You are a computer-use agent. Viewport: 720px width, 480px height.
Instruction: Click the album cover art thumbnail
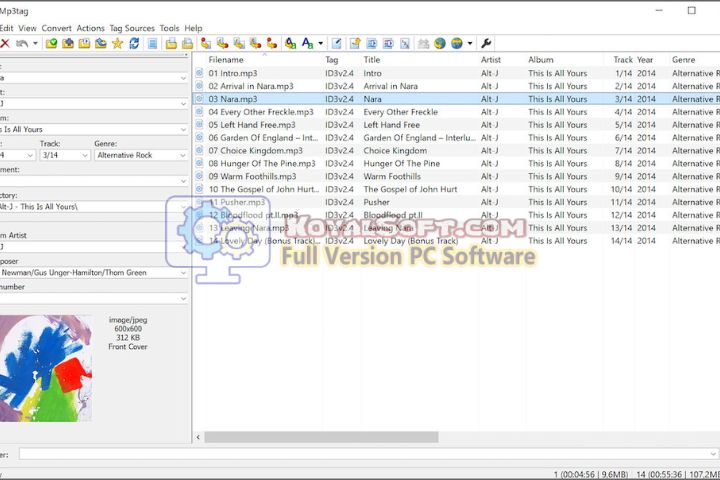45,368
